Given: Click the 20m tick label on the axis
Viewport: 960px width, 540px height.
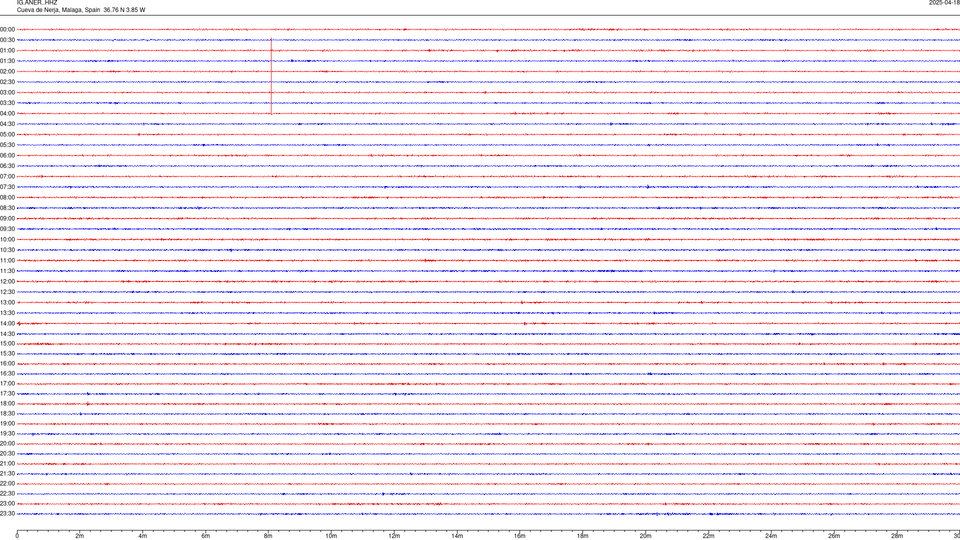Looking at the screenshot, I should click(645, 536).
